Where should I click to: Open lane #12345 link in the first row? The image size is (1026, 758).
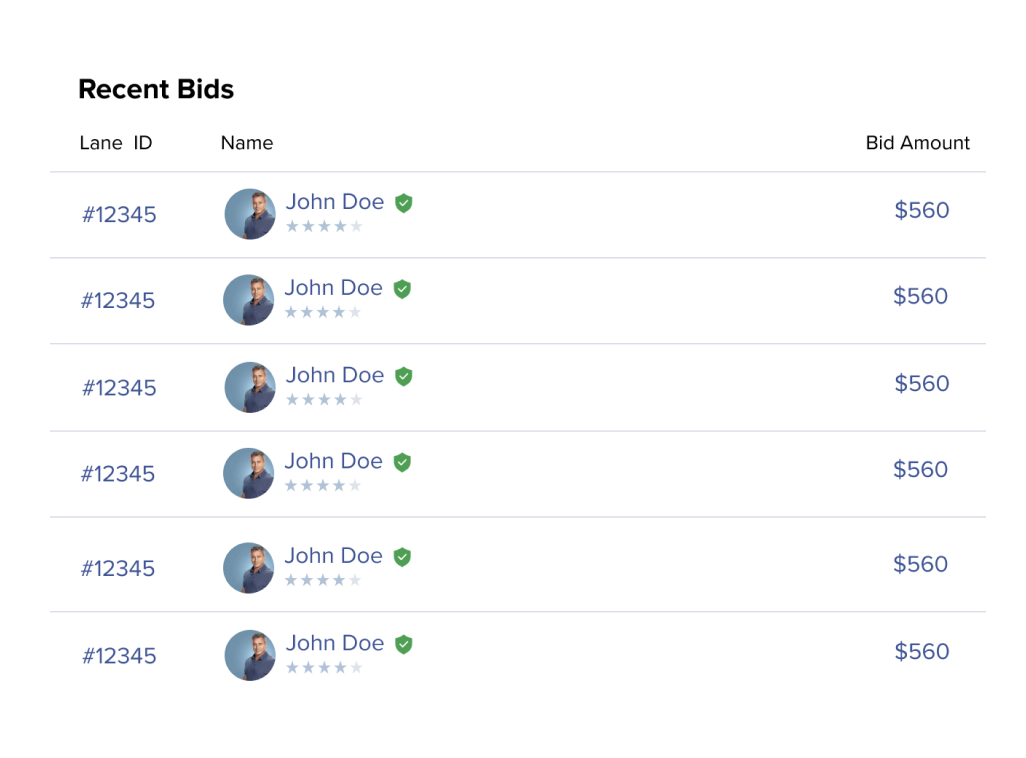[x=119, y=215]
